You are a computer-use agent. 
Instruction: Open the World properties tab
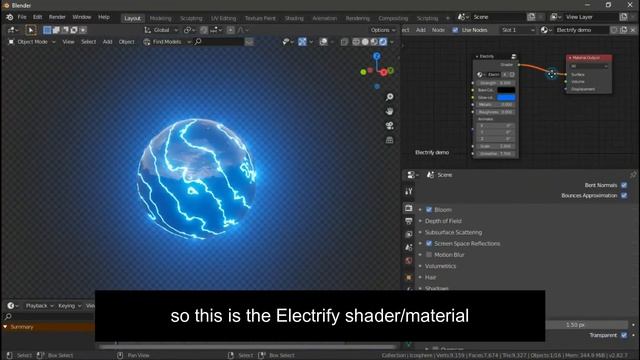pos(409,261)
